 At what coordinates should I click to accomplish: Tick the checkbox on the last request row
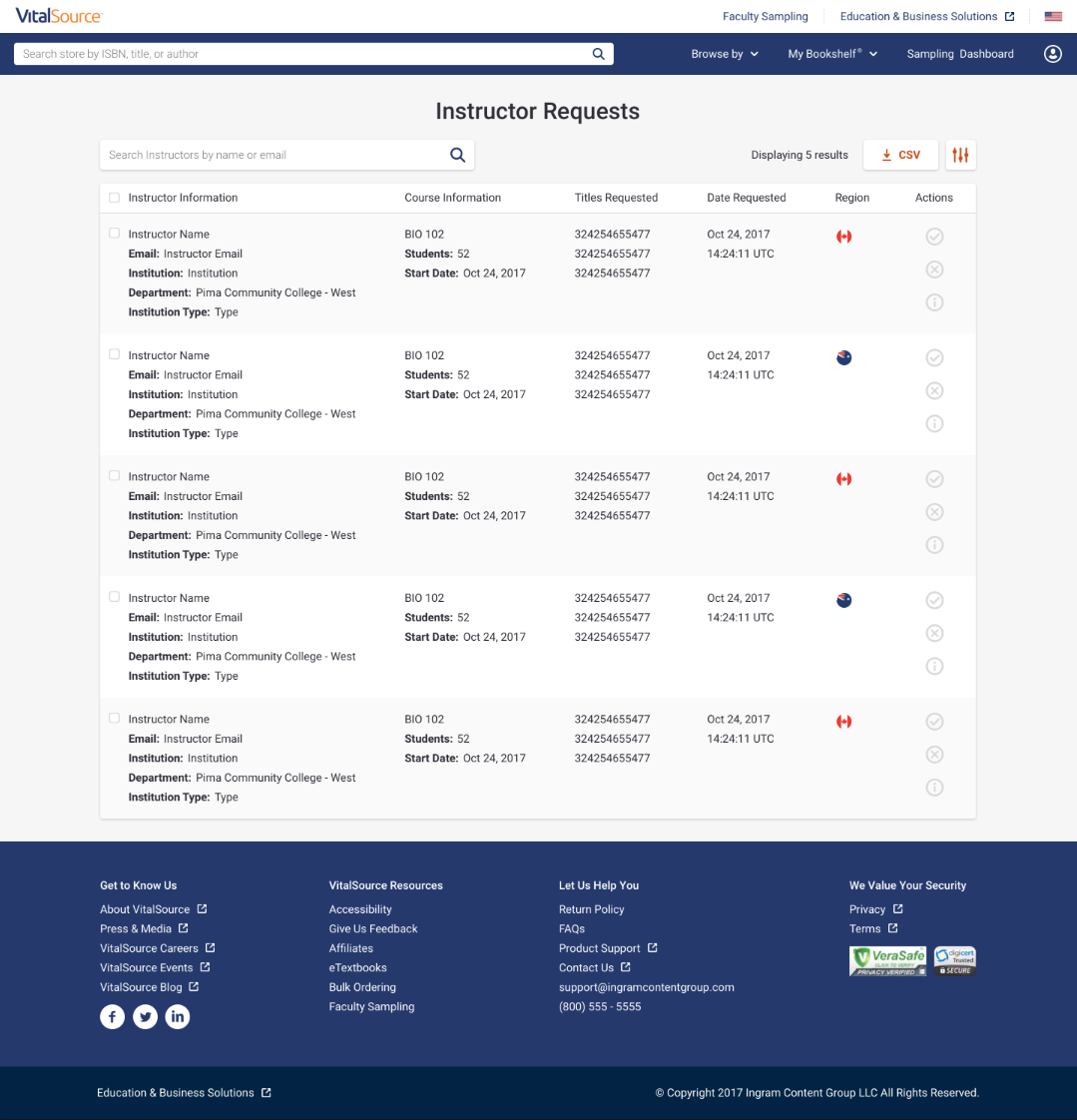tap(114, 717)
